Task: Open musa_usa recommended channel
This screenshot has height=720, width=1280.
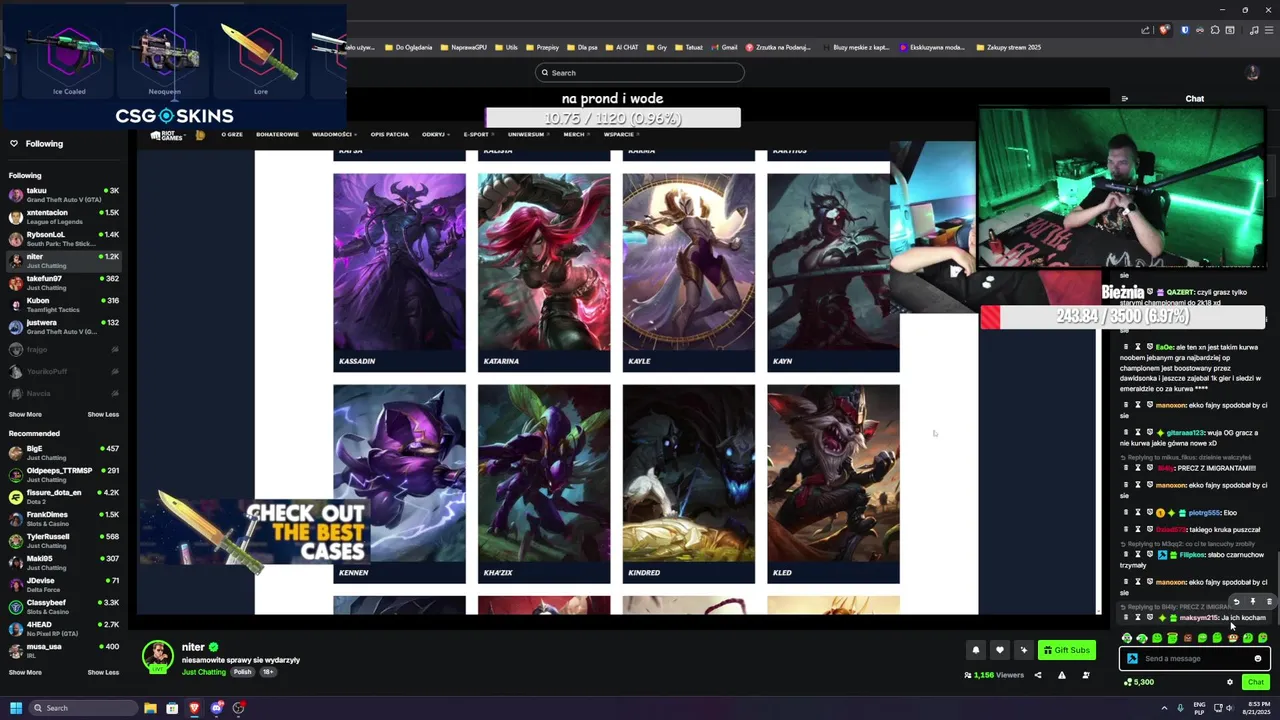Action: click(x=64, y=651)
